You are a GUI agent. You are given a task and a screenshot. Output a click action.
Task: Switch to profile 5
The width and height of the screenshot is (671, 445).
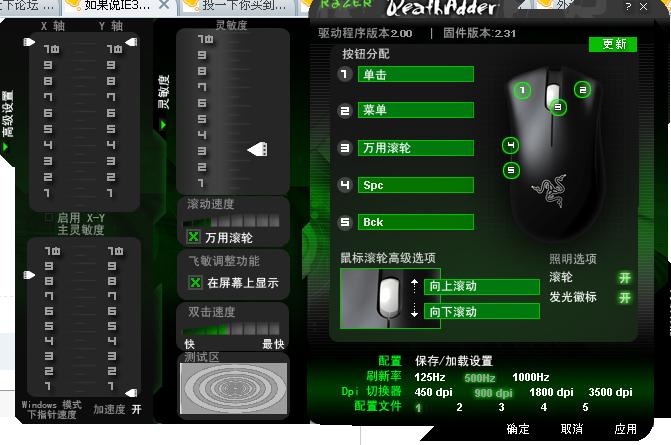click(585, 407)
